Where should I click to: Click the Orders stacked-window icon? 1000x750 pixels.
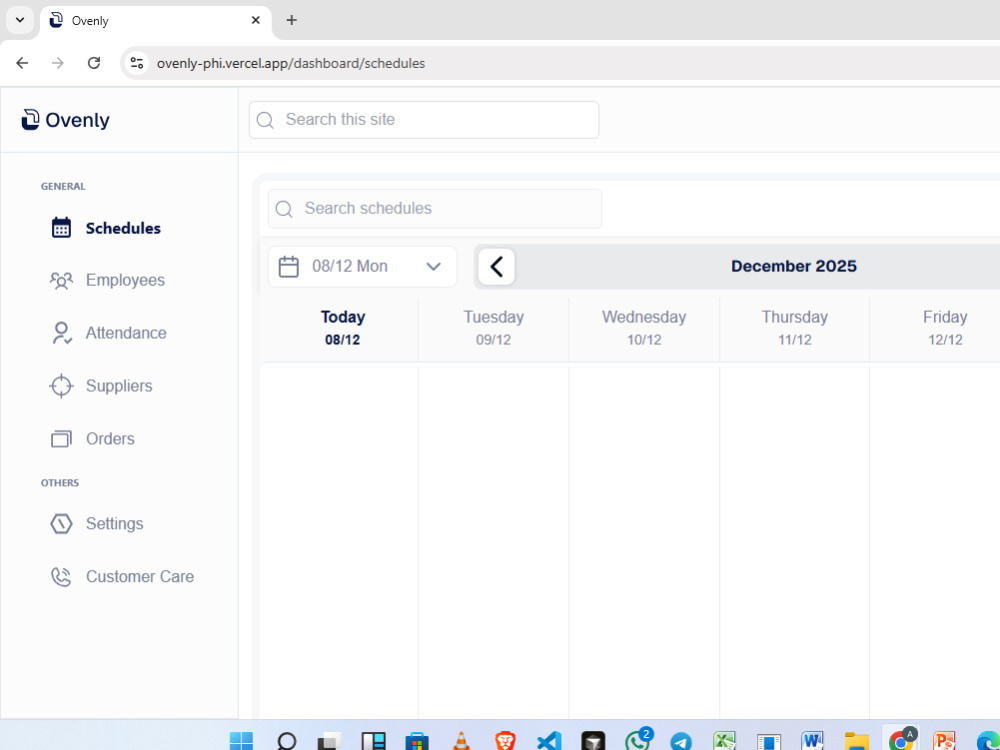(61, 439)
